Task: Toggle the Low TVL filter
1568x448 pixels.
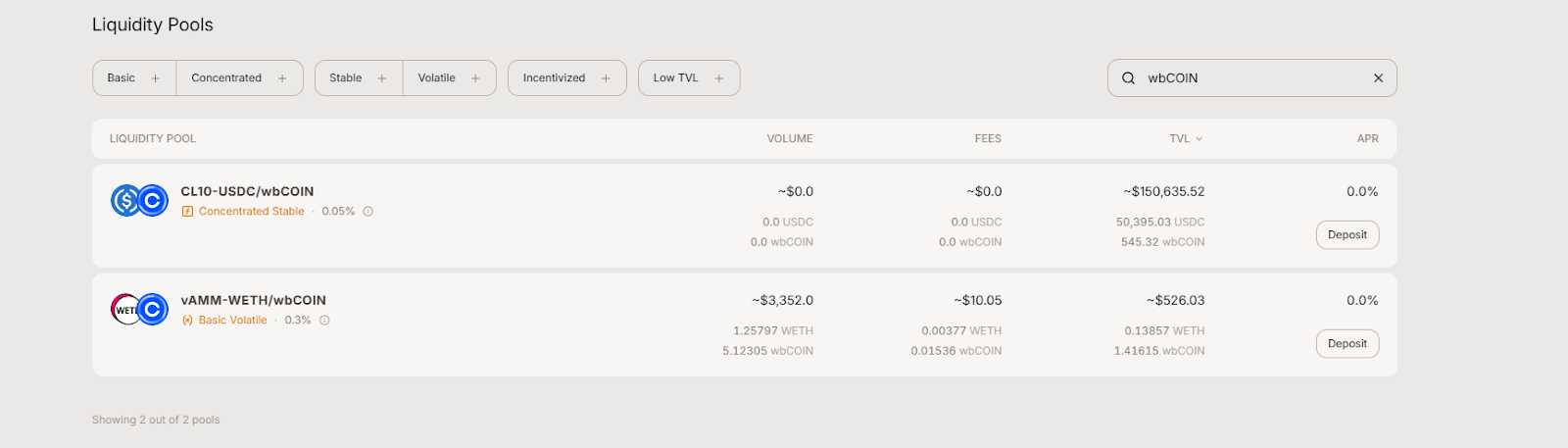Action: click(688, 78)
